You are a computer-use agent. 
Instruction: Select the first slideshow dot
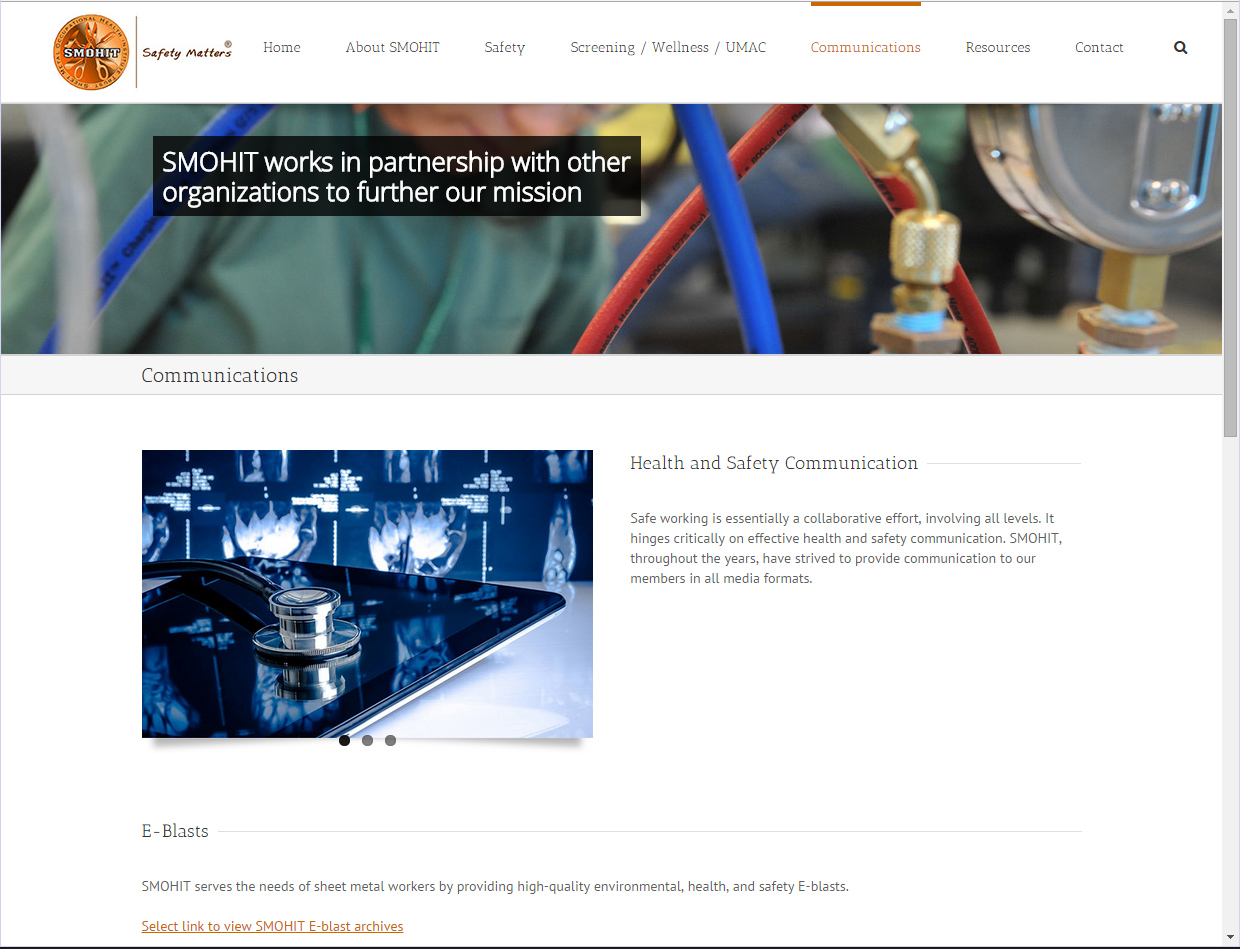click(345, 741)
